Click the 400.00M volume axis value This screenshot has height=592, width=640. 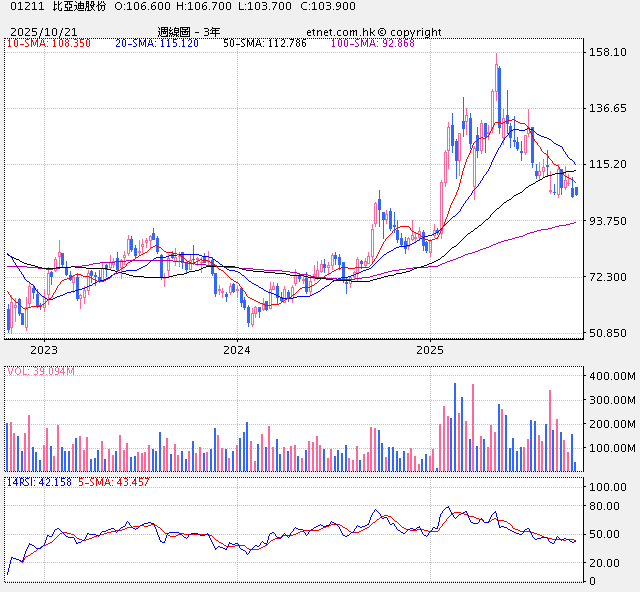(x=610, y=376)
